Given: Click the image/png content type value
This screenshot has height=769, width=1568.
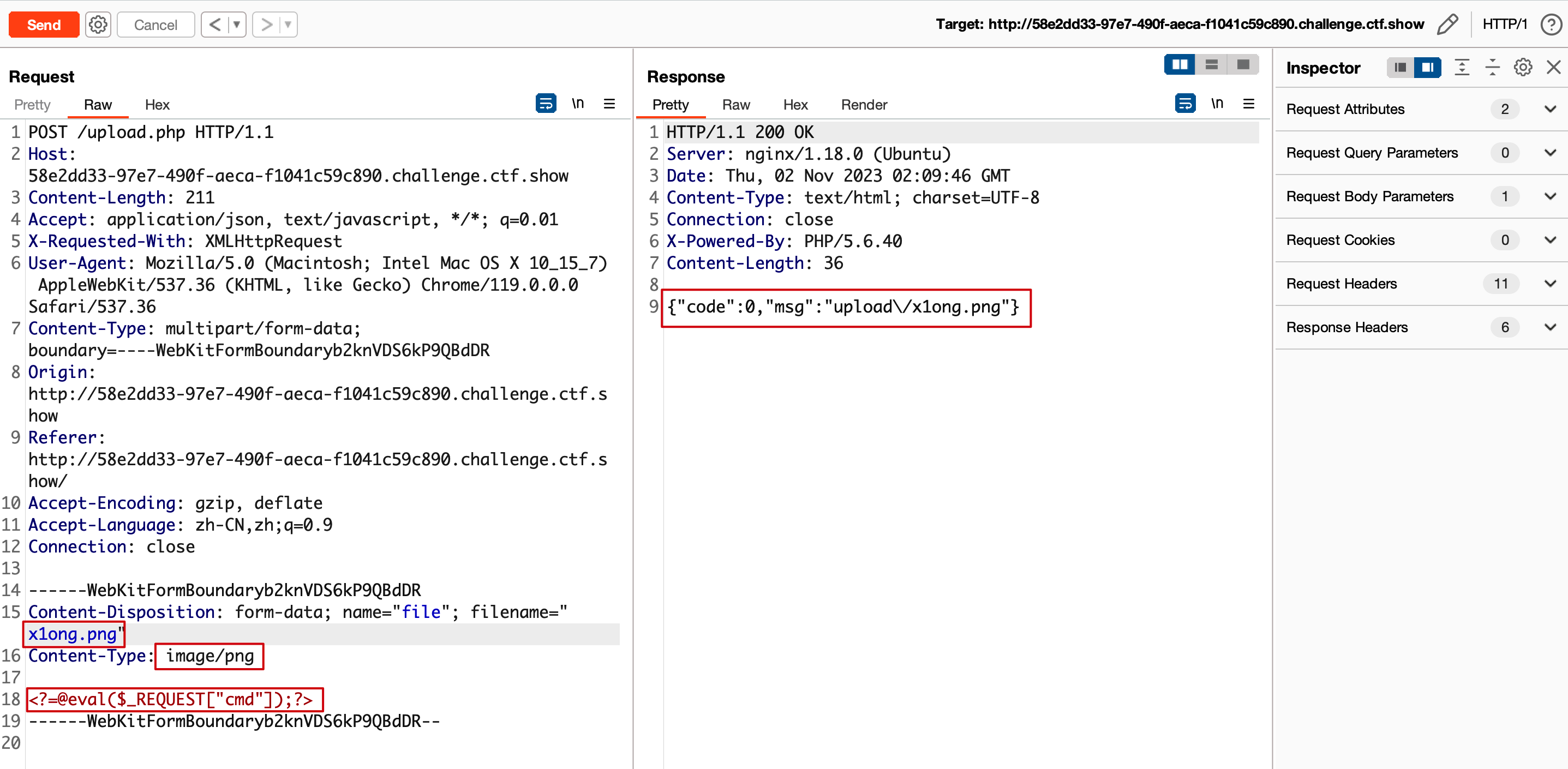Looking at the screenshot, I should 210,656.
